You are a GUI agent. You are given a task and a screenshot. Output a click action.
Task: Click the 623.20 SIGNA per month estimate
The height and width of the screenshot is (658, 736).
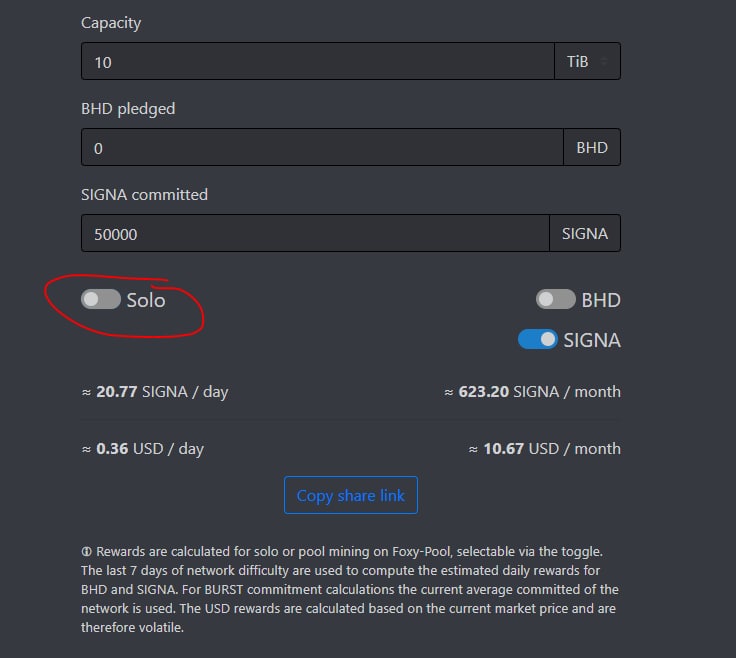[x=532, y=392]
